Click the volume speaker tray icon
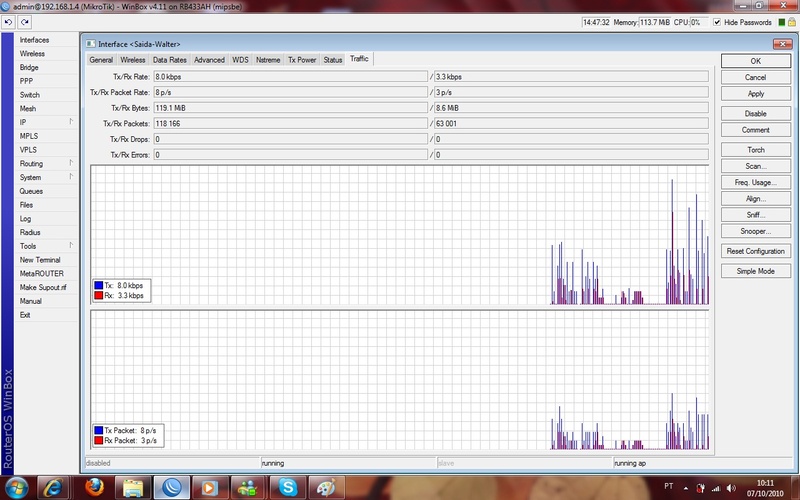The image size is (800, 500). pos(731,488)
